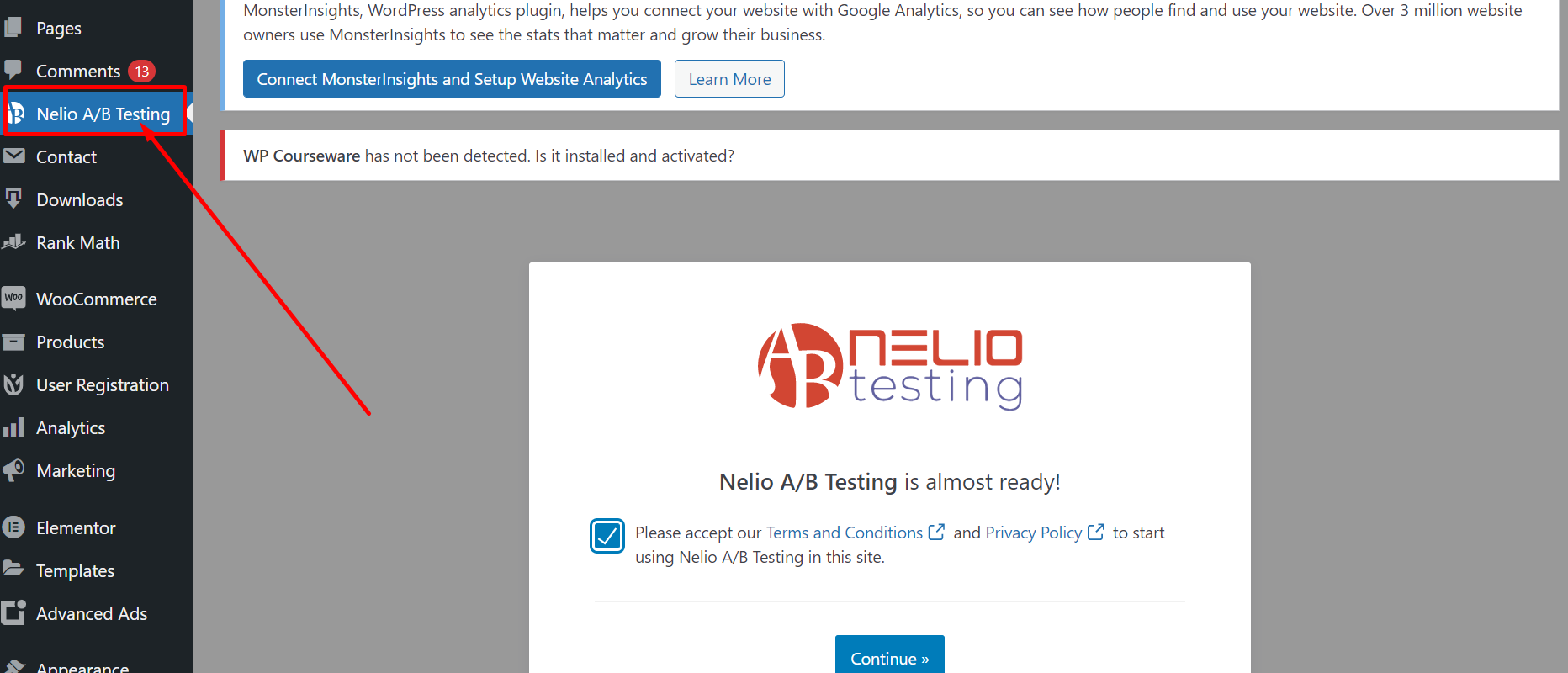1568x673 pixels.
Task: Open WooCommerce via its Woo icon
Action: click(x=14, y=298)
